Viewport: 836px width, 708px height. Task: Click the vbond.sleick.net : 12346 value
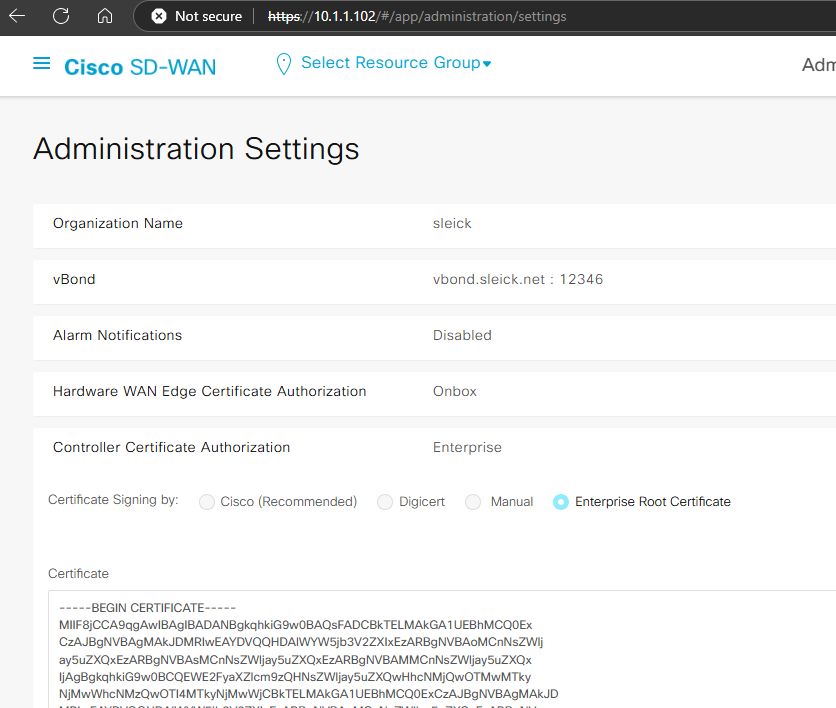517,279
